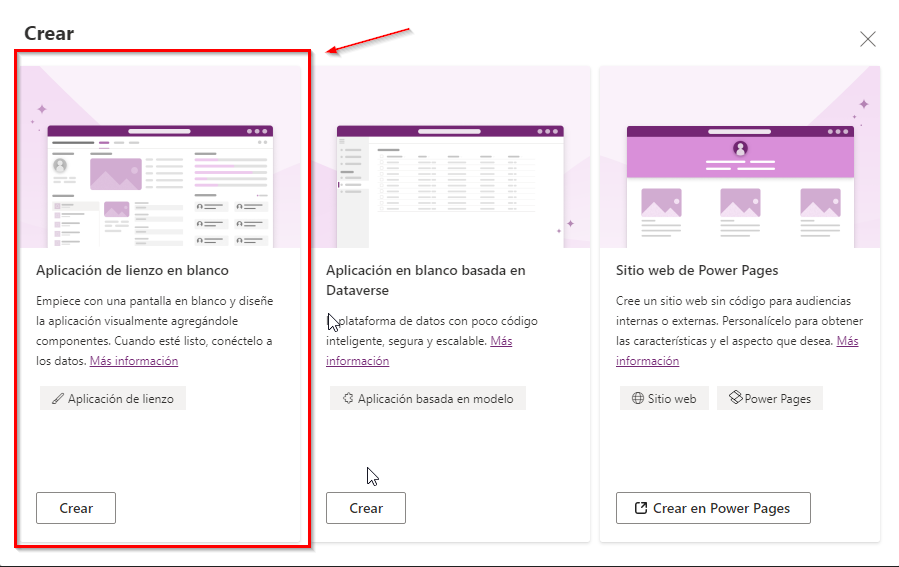899x567 pixels.
Task: Click the description starting Empiece con una pantalla
Action: [155, 331]
